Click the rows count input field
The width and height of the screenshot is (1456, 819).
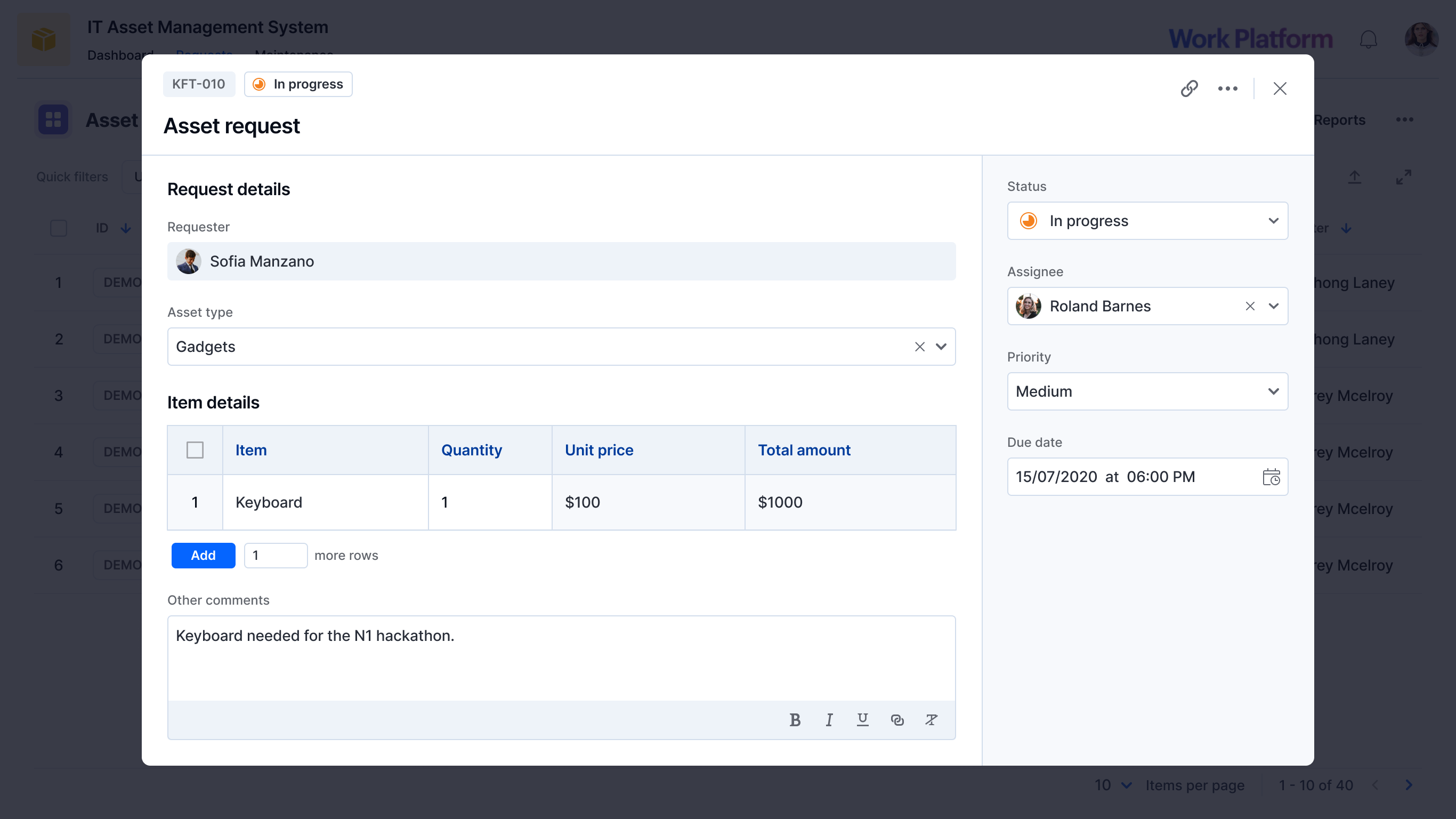276,556
